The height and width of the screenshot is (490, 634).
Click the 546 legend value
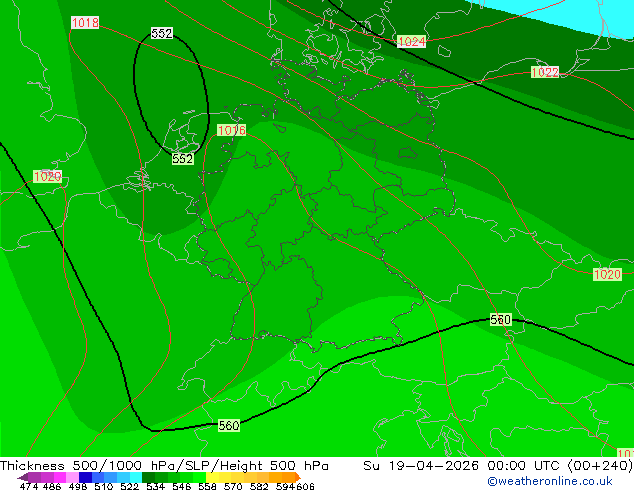pyautogui.click(x=182, y=486)
